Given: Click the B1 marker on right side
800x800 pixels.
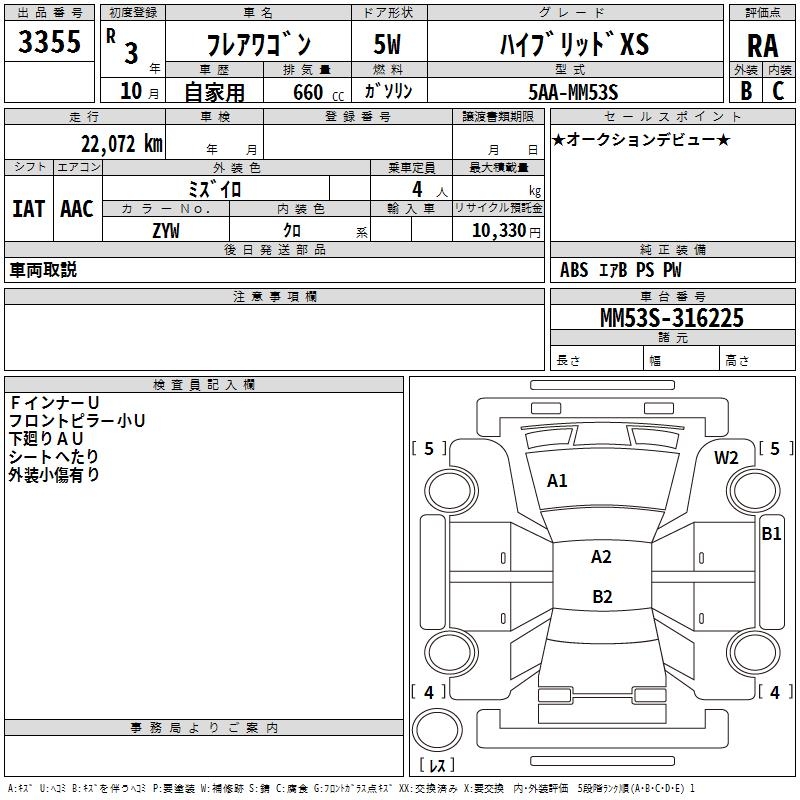Looking at the screenshot, I should [x=771, y=534].
